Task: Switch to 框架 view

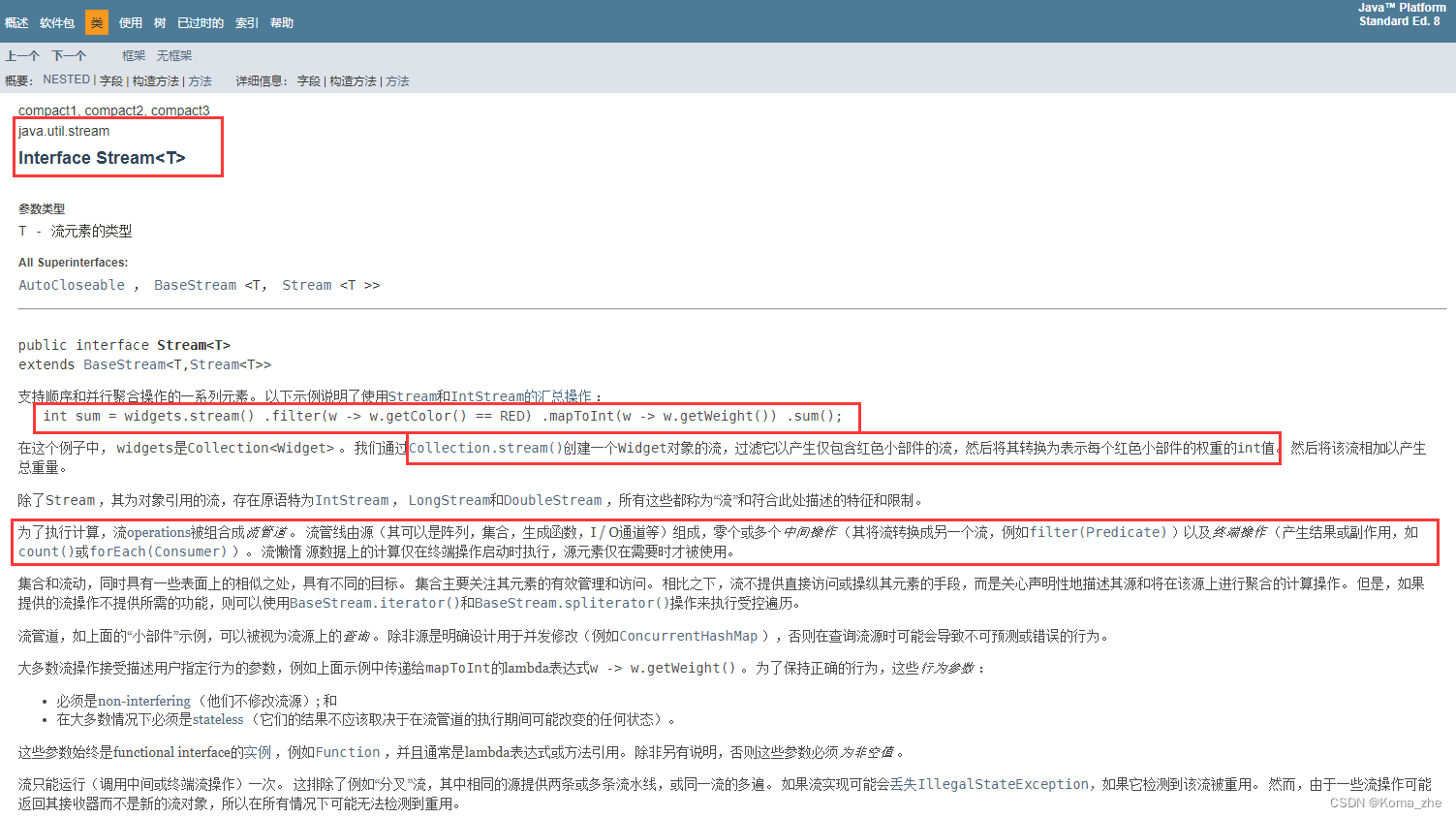Action: [134, 56]
